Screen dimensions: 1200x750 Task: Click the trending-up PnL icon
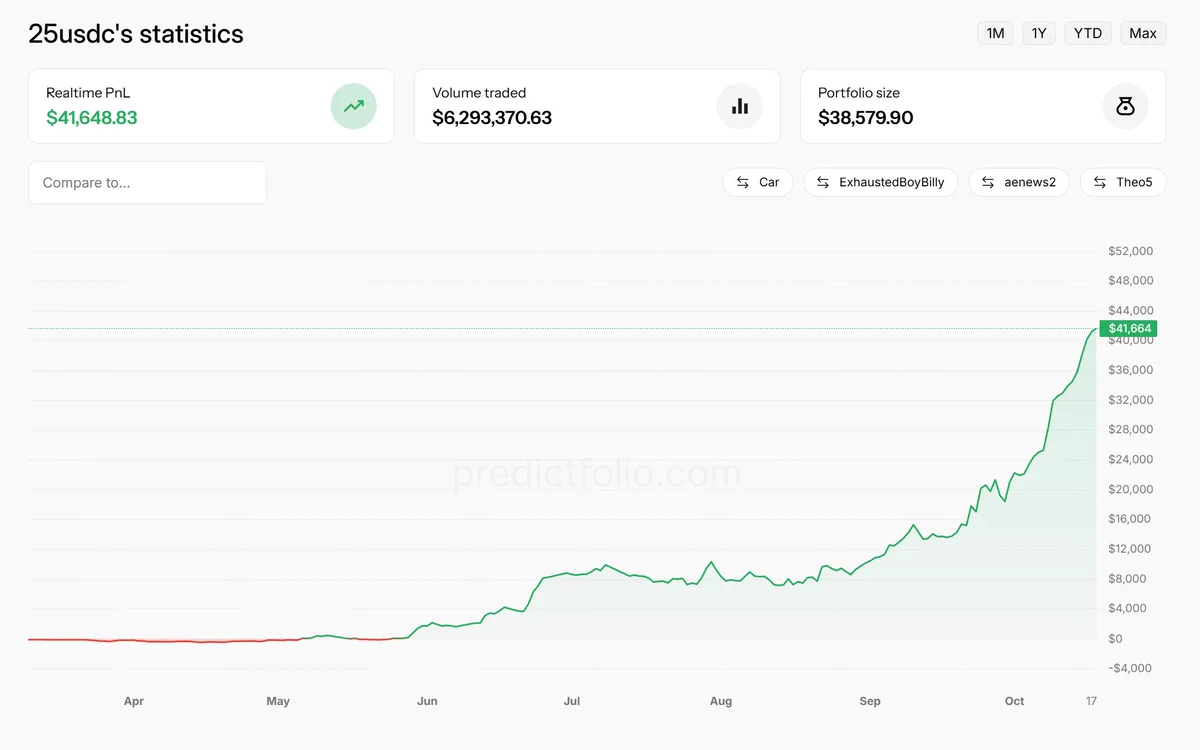click(354, 106)
